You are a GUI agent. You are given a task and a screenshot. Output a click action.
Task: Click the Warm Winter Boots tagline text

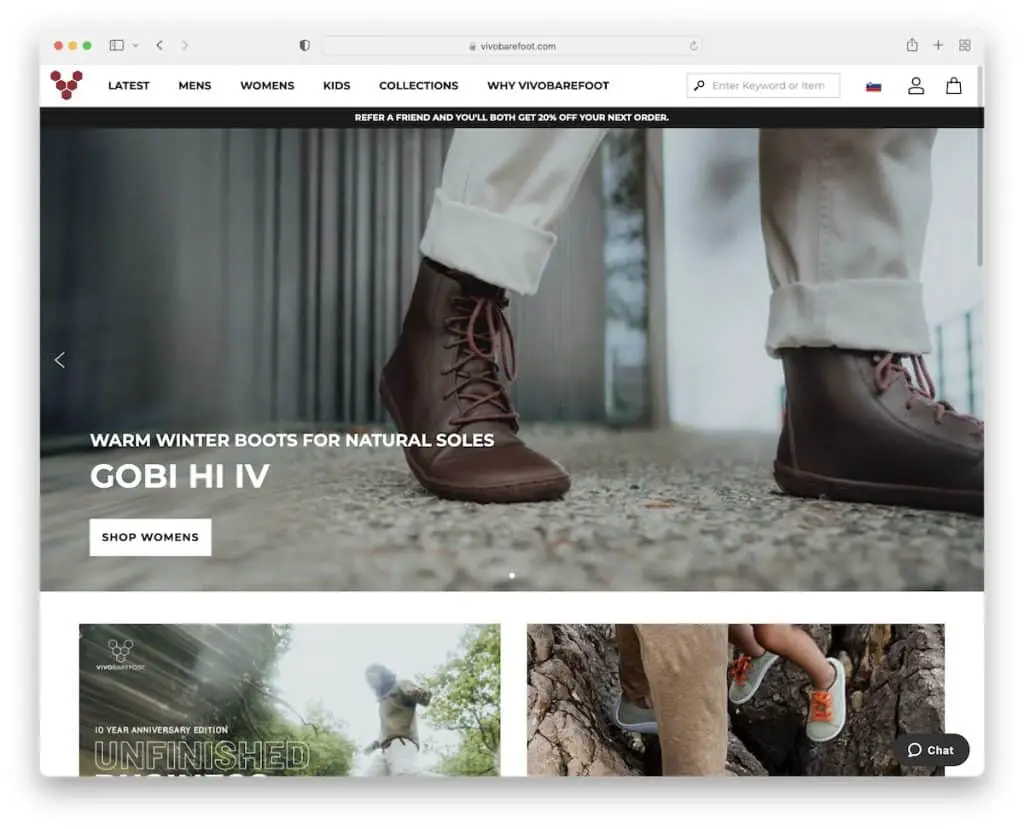292,440
